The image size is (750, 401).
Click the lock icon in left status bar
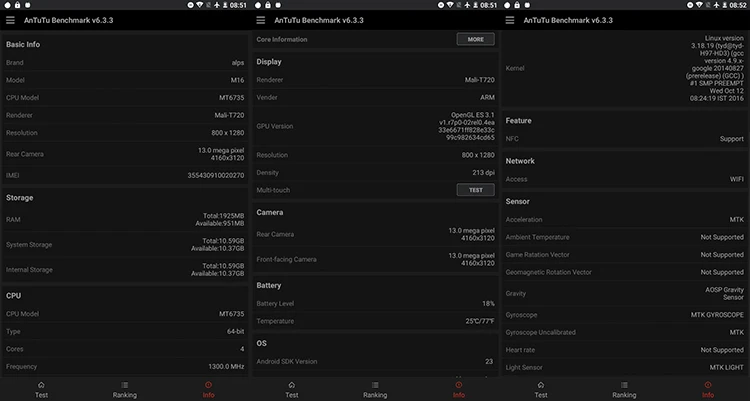(17, 5)
